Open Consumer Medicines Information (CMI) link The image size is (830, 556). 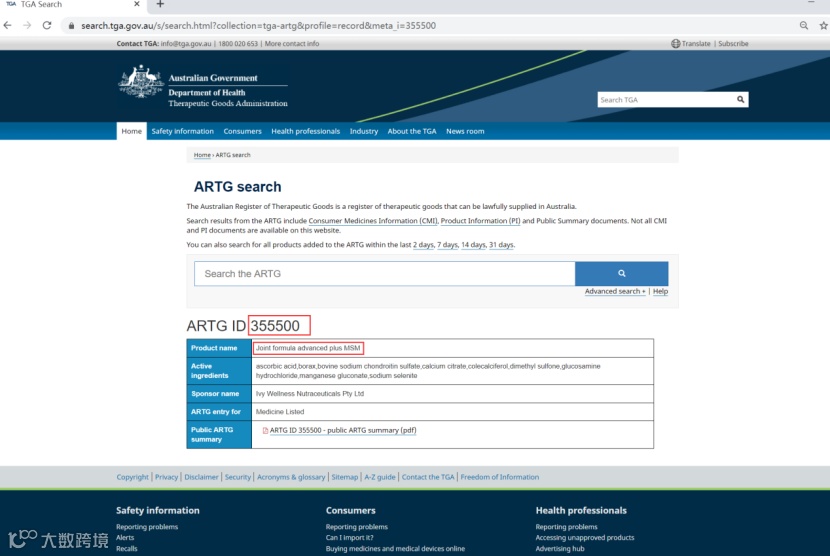tap(373, 221)
